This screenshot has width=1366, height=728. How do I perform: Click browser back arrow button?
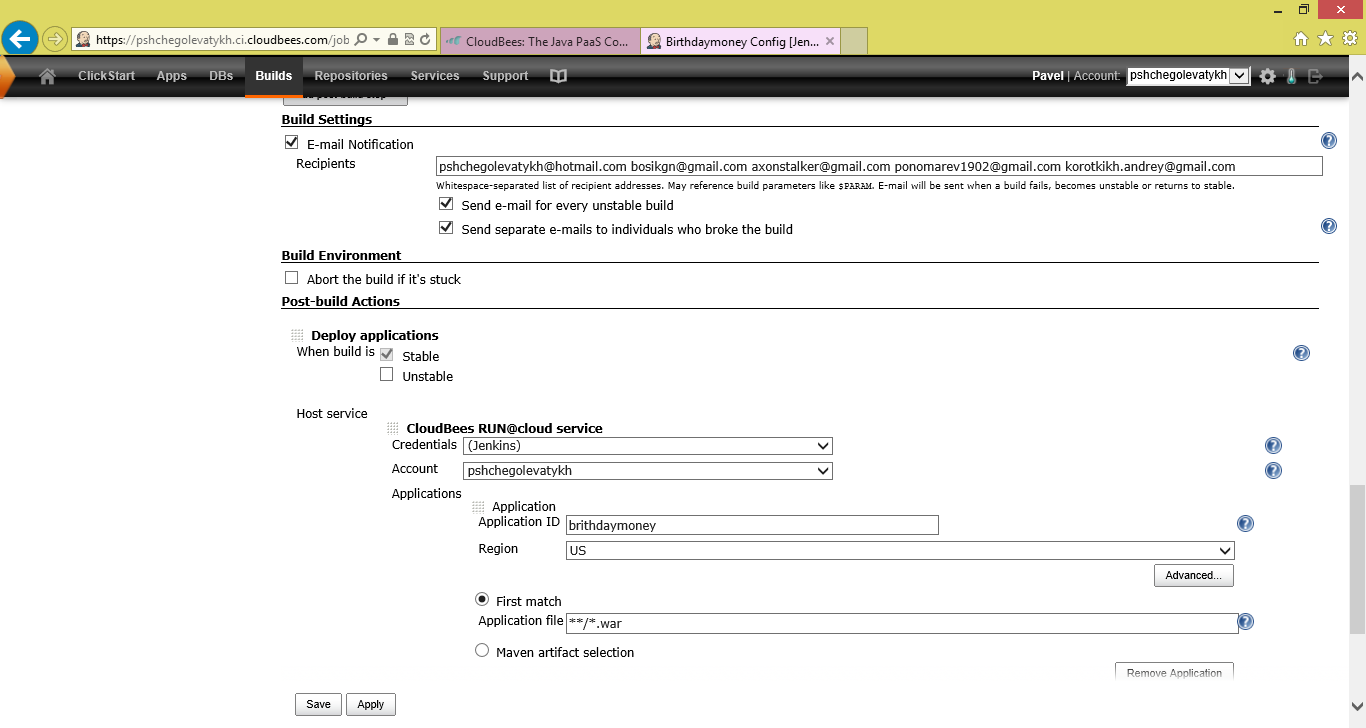(x=19, y=39)
